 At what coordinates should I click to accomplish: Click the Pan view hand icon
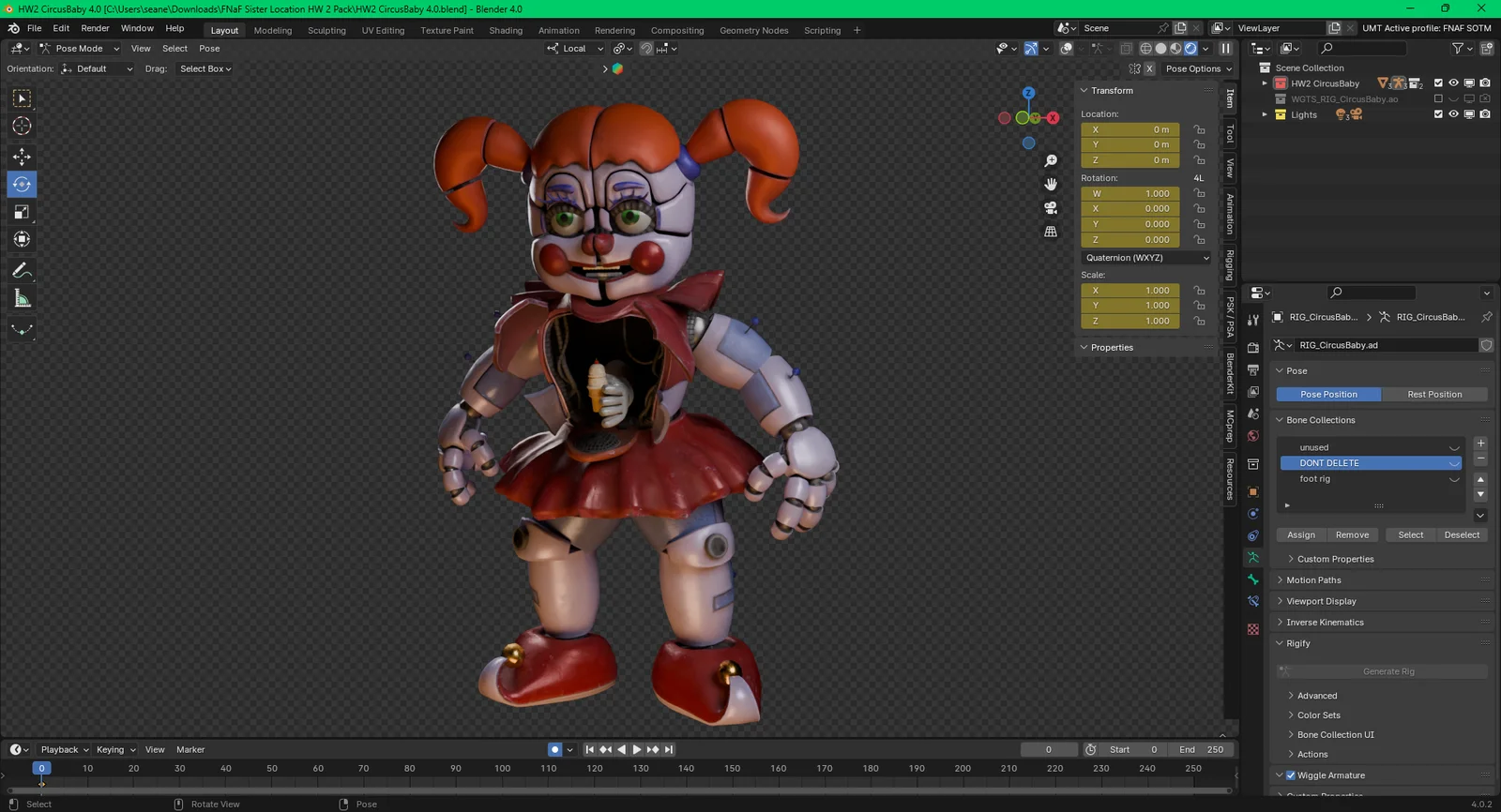pos(1051,184)
